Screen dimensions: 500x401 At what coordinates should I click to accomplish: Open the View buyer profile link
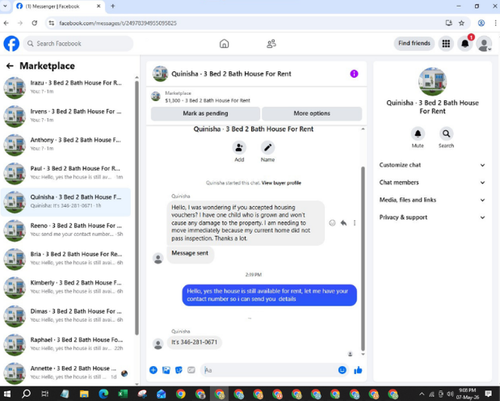(281, 183)
